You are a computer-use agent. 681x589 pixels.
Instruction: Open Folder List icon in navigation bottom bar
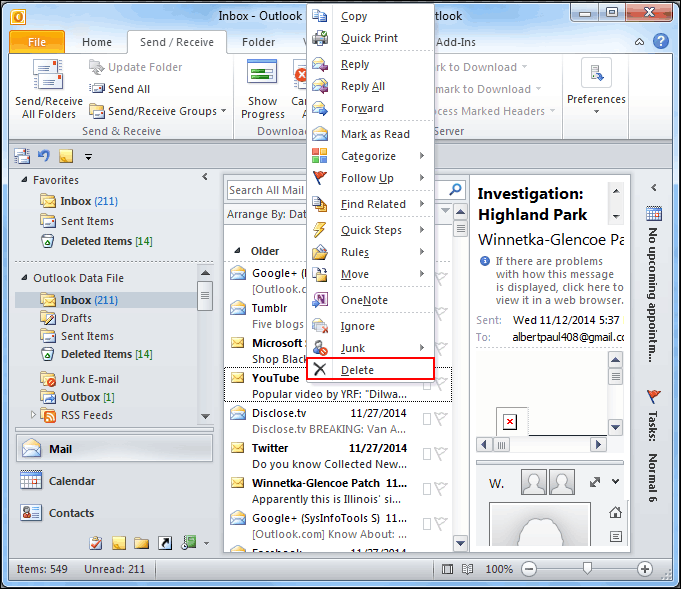click(141, 543)
